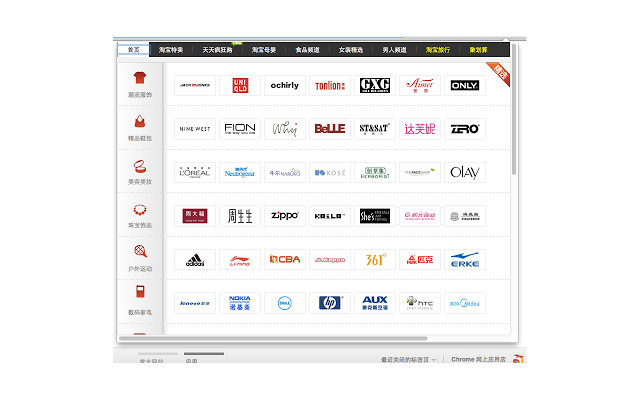Click the Midea brand logo

pyautogui.click(x=465, y=303)
